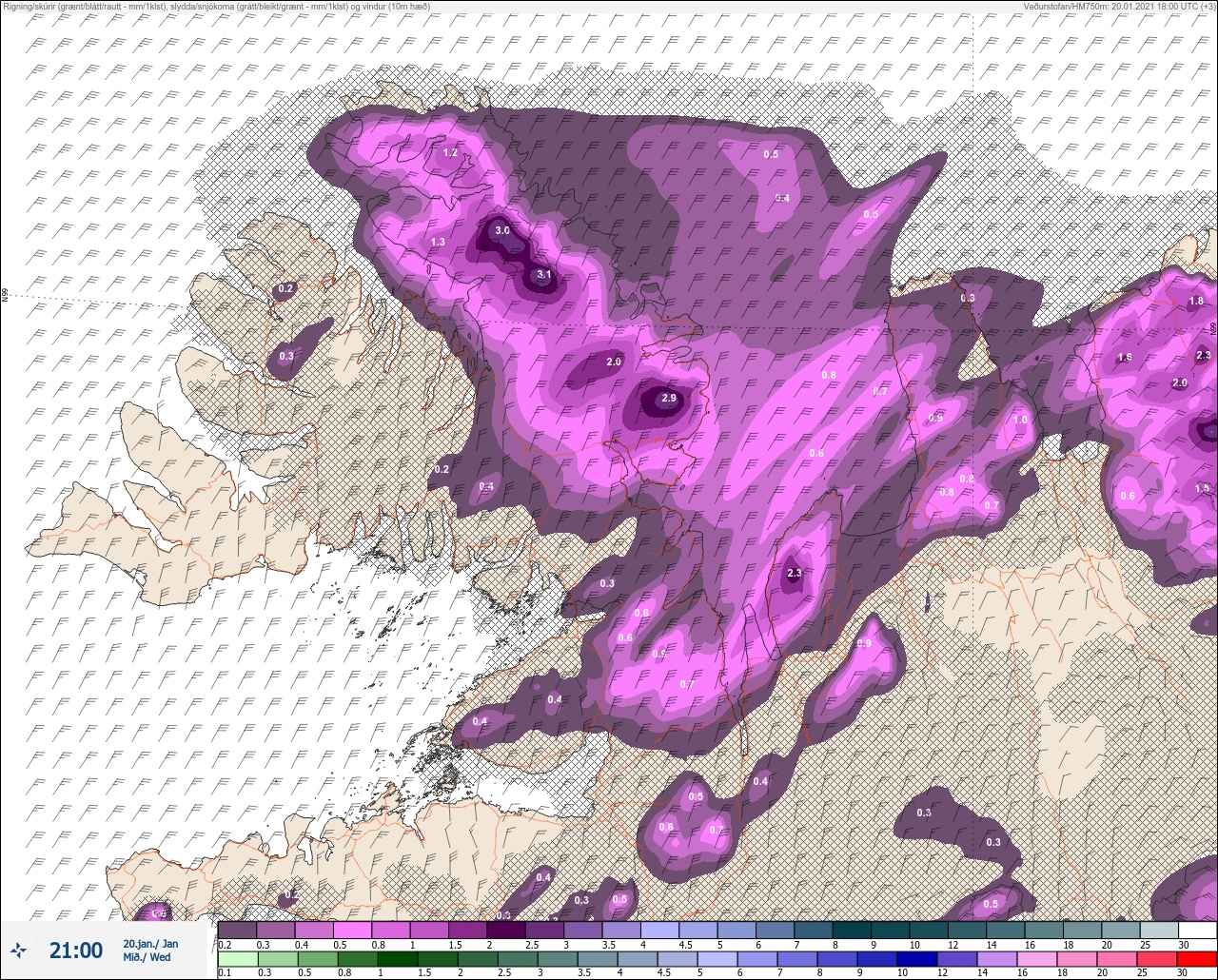Image resolution: width=1218 pixels, height=980 pixels.
Task: Click the 'Mið./ Wed' weekday label
Action: [147, 957]
